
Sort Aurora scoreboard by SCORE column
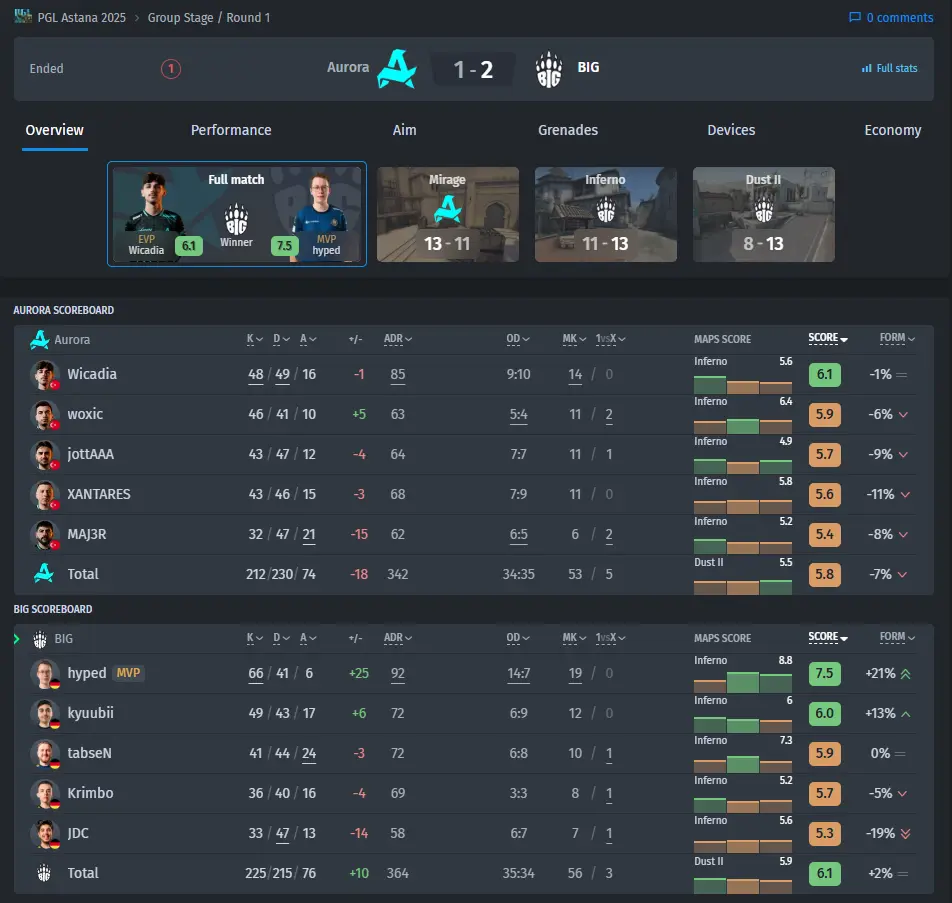coord(828,338)
